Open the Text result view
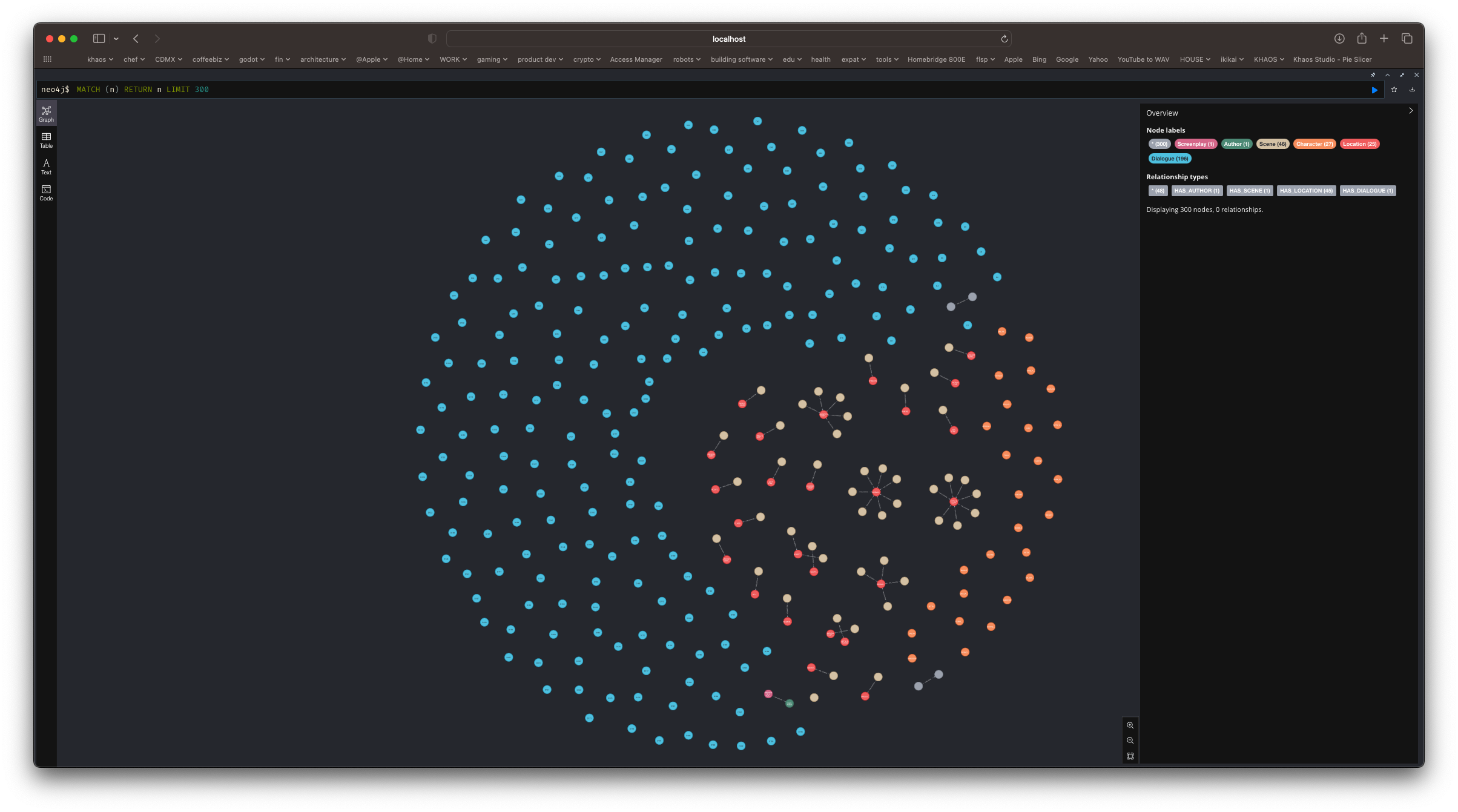The width and height of the screenshot is (1458, 812). click(x=46, y=167)
